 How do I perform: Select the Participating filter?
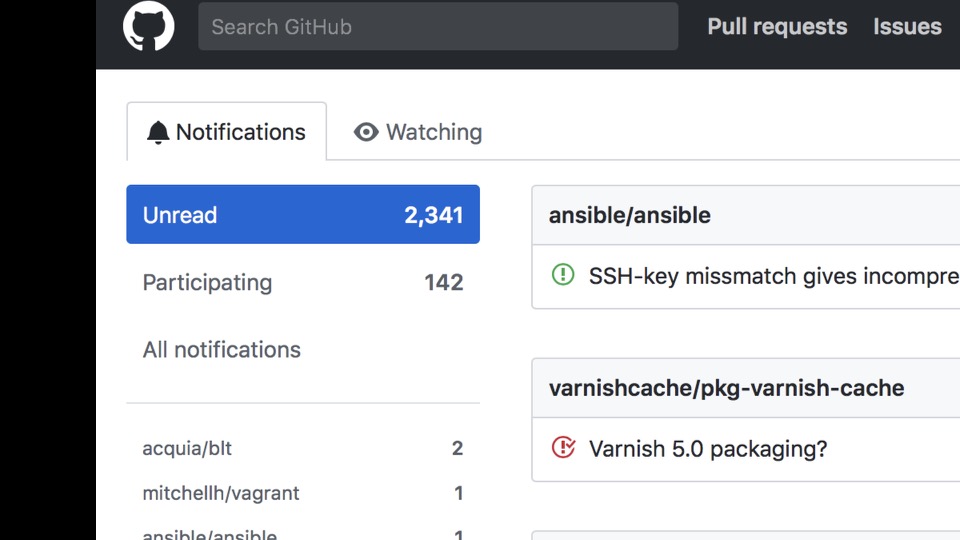(303, 282)
